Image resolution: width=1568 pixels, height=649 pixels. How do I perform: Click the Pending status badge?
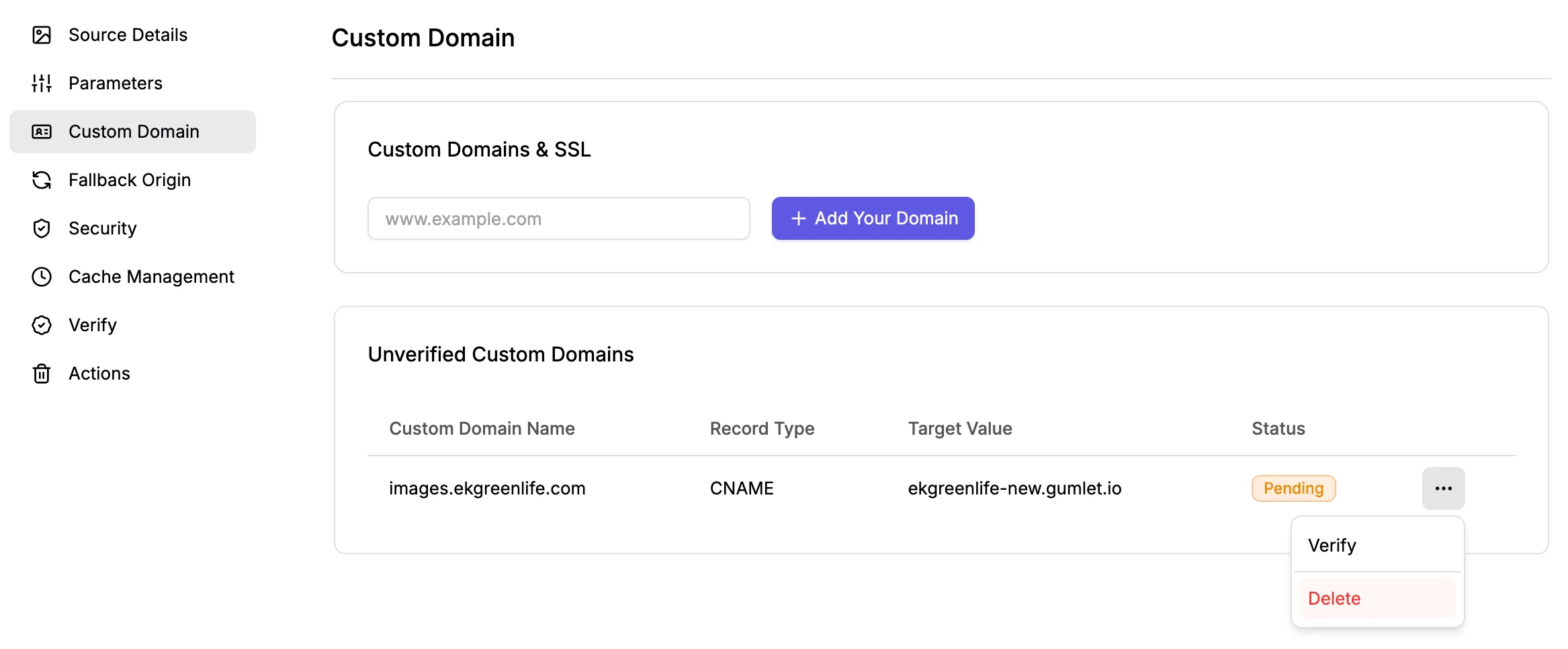pyautogui.click(x=1293, y=488)
